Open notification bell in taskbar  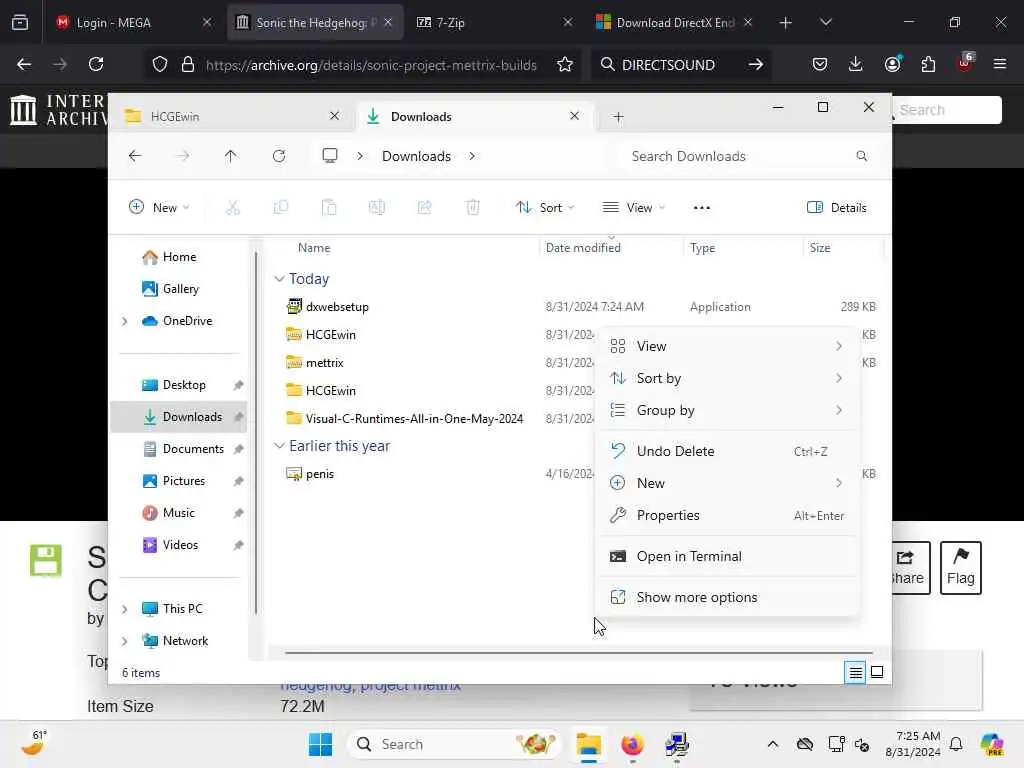click(956, 744)
